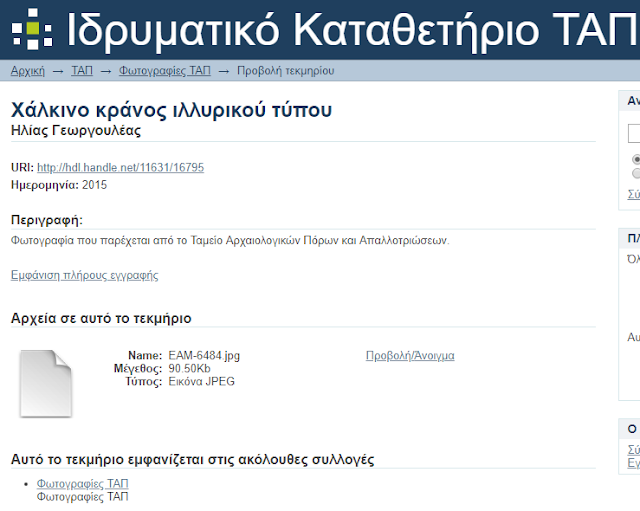This screenshot has width=640, height=511.
Task: Click the repository logo icon in the header
Action: [x=31, y=30]
